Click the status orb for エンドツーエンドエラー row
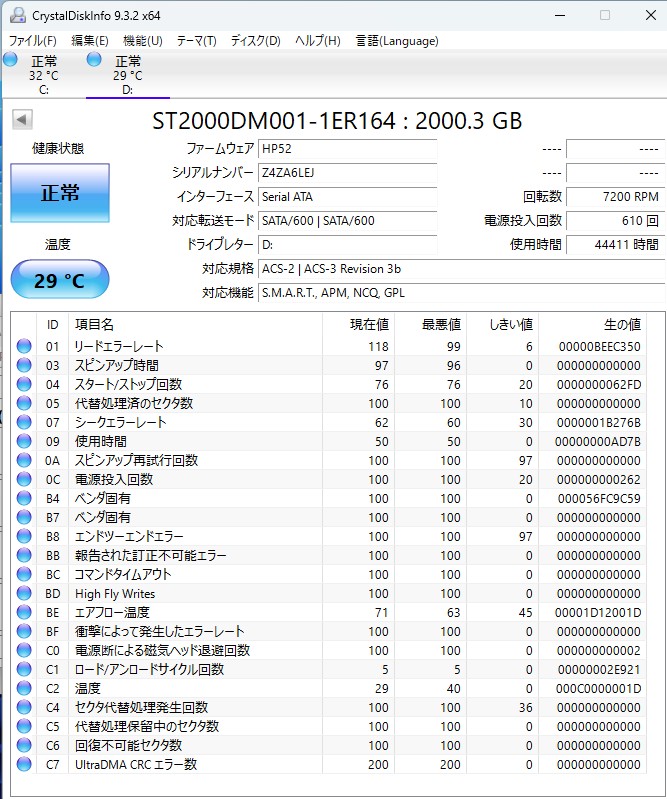The image size is (667, 799). (x=24, y=537)
